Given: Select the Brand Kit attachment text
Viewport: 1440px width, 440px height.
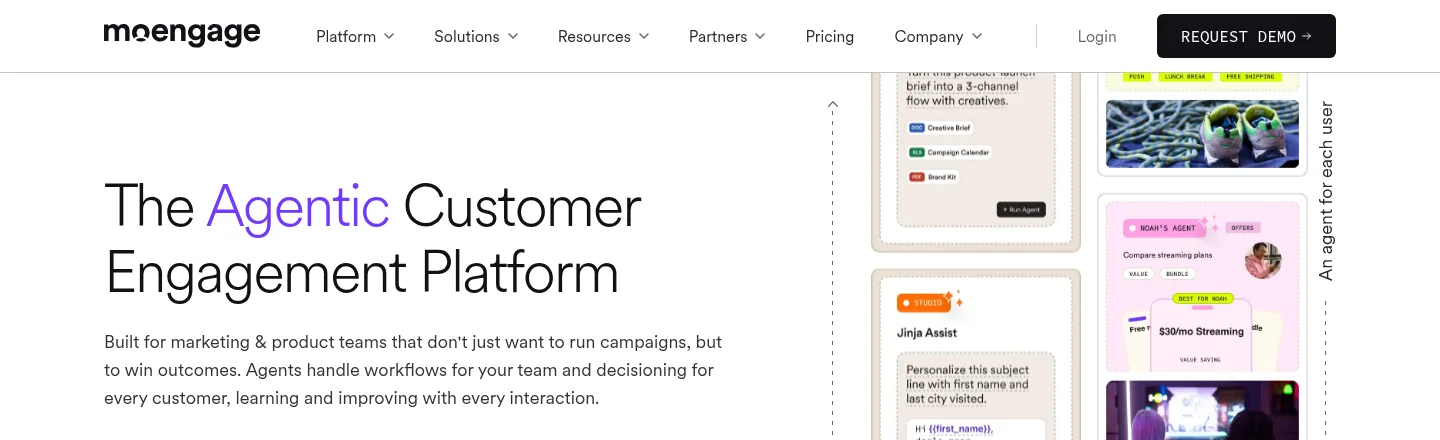Looking at the screenshot, I should click(x=942, y=176).
